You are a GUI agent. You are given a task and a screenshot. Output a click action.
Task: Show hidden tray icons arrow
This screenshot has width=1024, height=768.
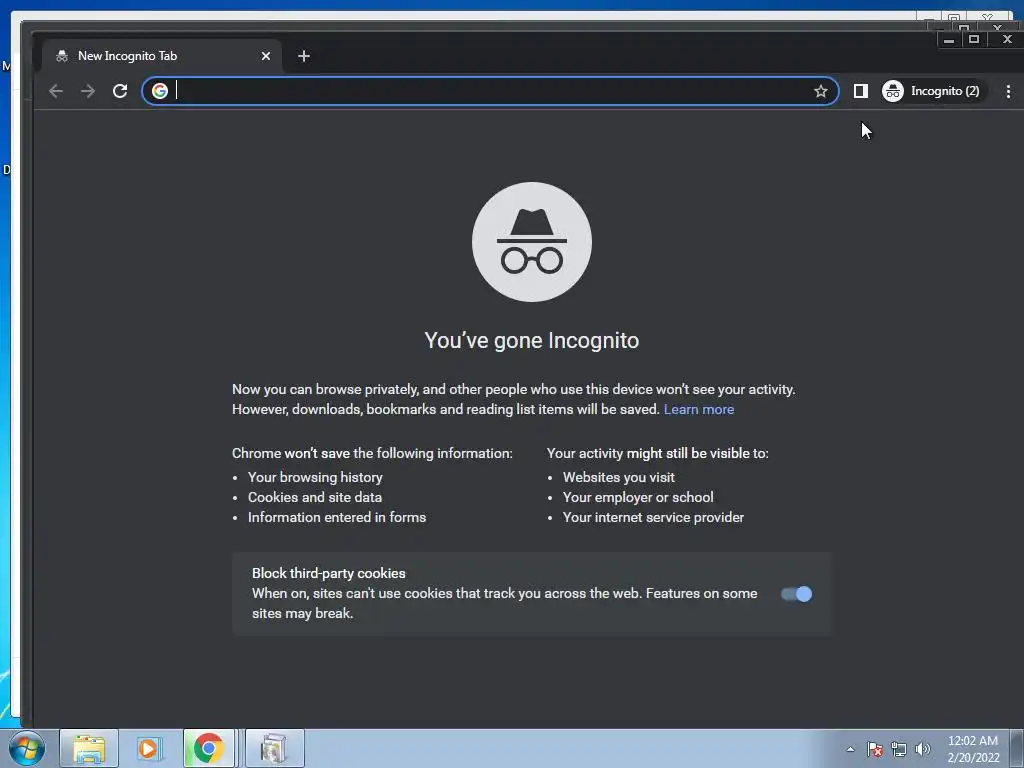click(x=850, y=749)
